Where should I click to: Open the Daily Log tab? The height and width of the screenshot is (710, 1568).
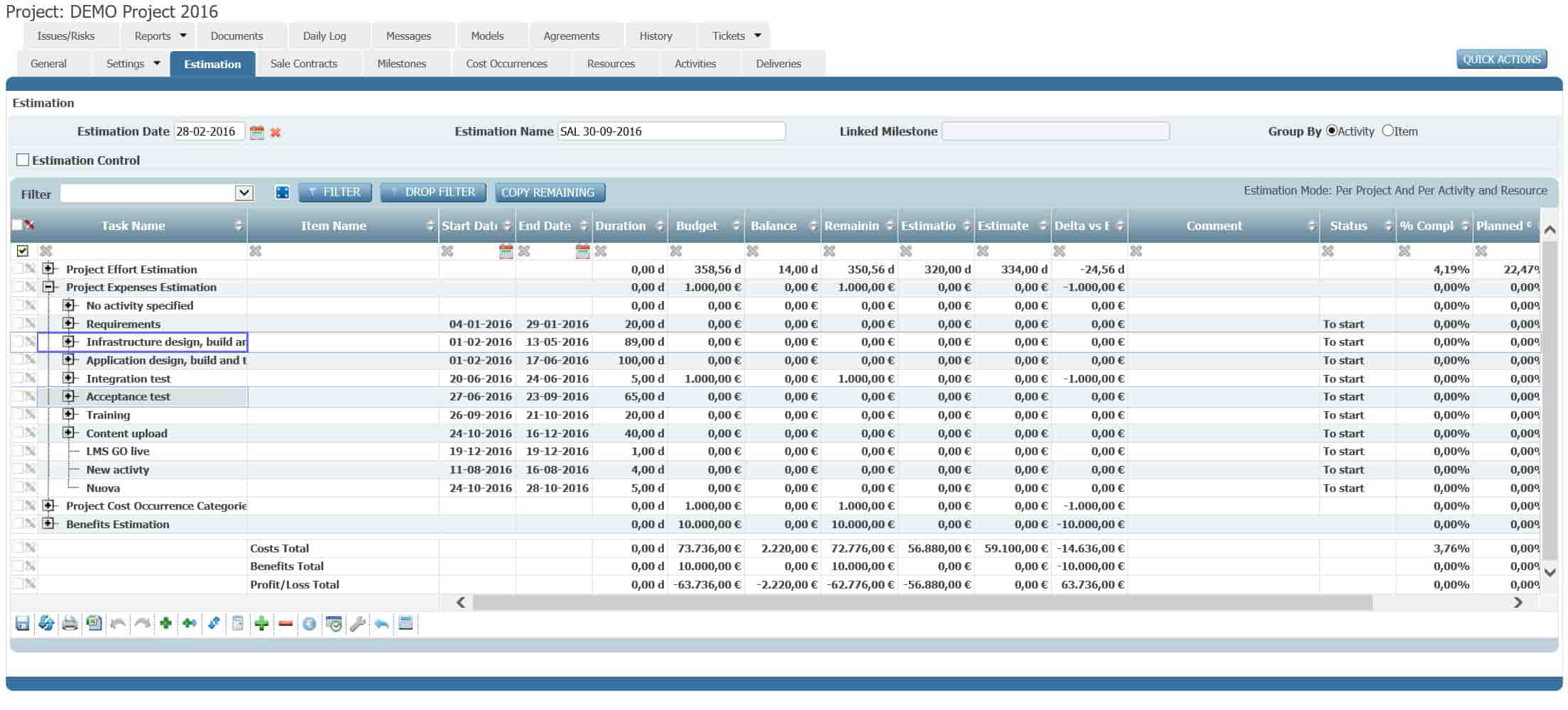[325, 35]
